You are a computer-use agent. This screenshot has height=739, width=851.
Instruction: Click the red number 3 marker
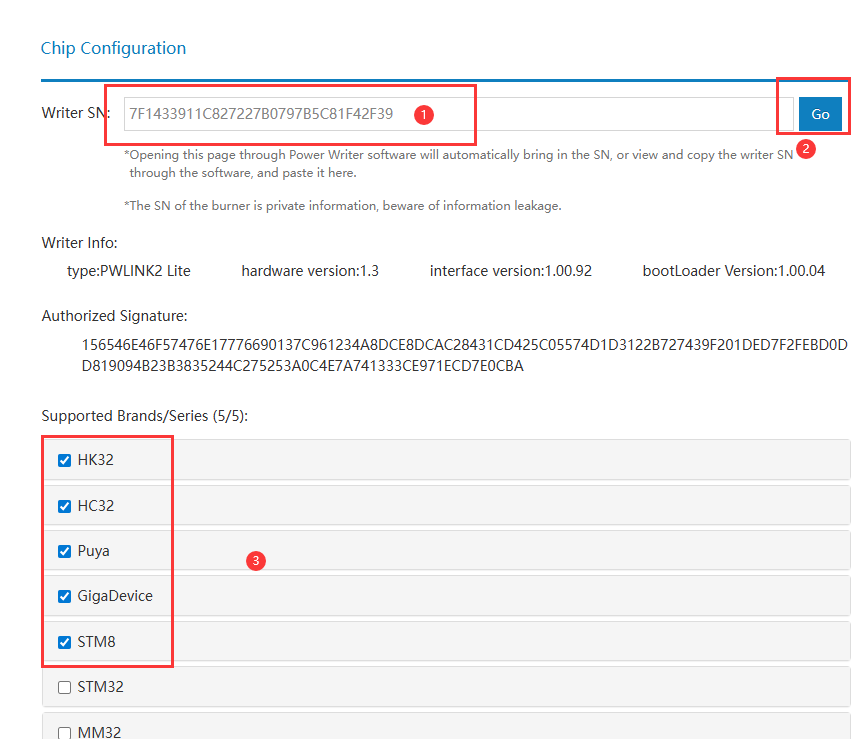click(x=256, y=561)
